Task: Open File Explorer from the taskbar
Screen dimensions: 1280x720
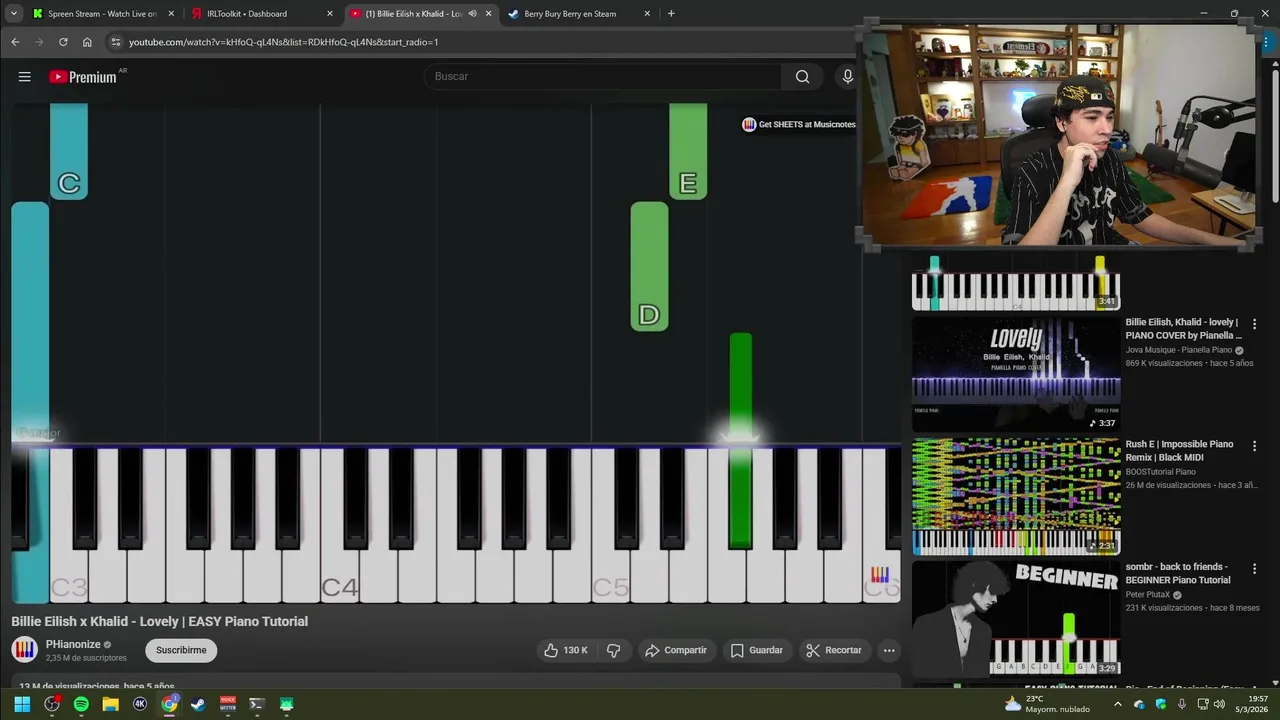Action: click(111, 704)
